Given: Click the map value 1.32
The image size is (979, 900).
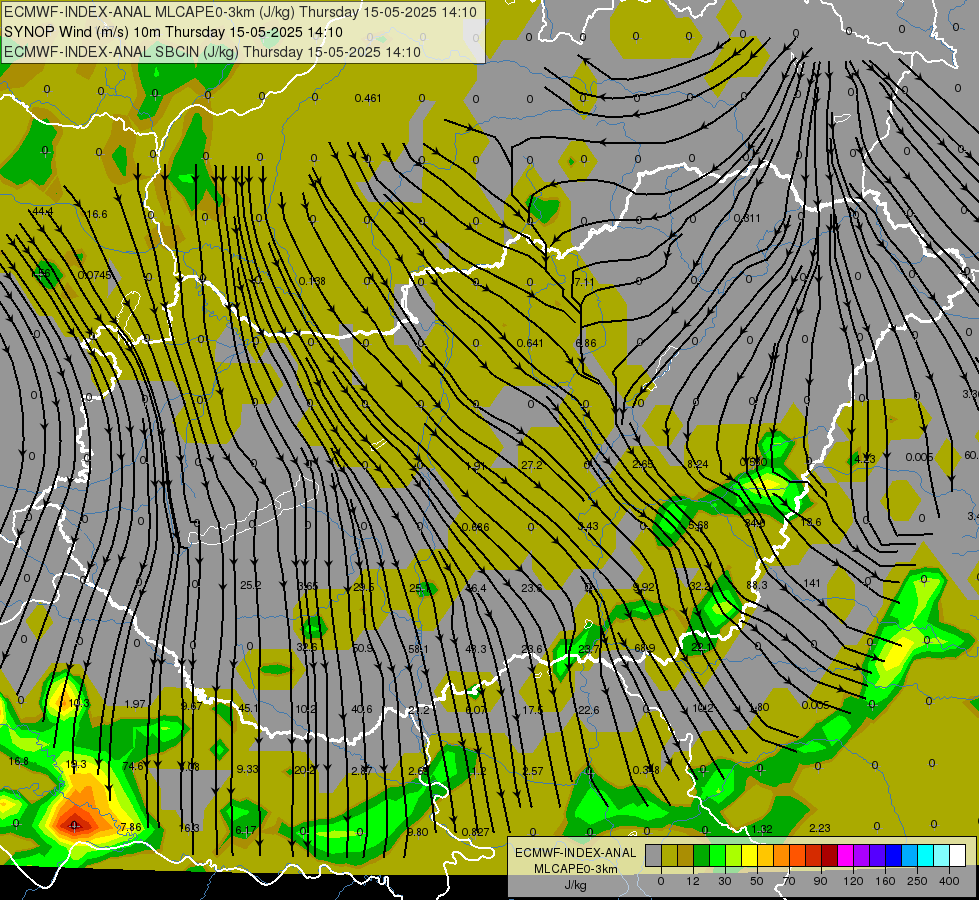Looking at the screenshot, I should point(762,829).
